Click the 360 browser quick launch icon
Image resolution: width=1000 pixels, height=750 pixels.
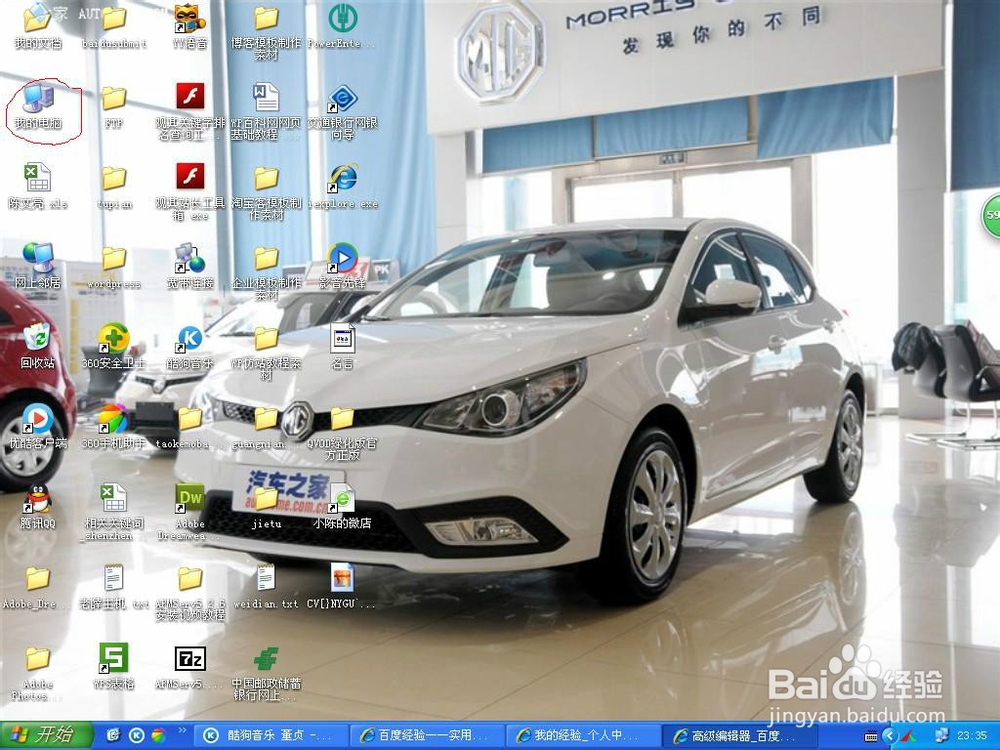point(158,735)
